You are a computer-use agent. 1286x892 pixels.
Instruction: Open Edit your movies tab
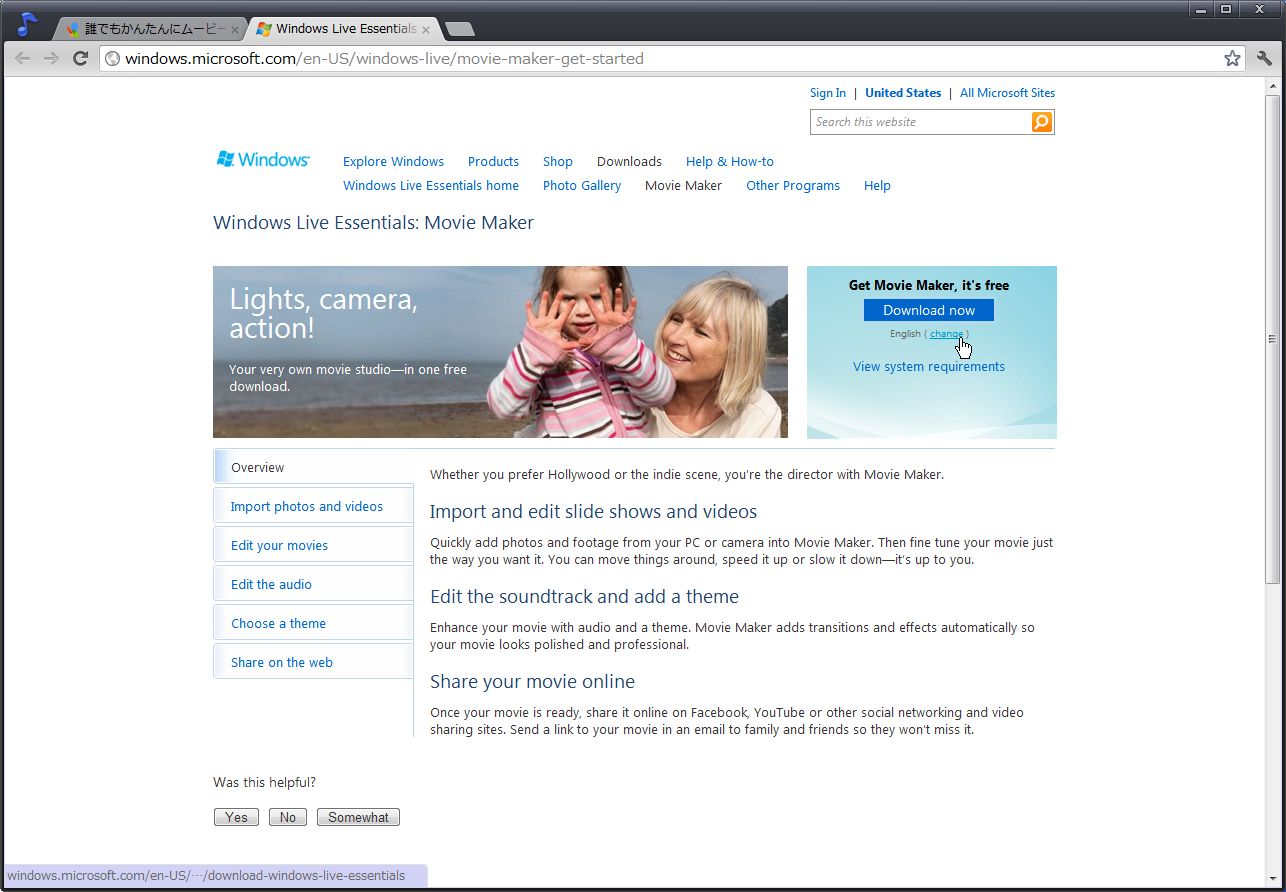click(313, 545)
